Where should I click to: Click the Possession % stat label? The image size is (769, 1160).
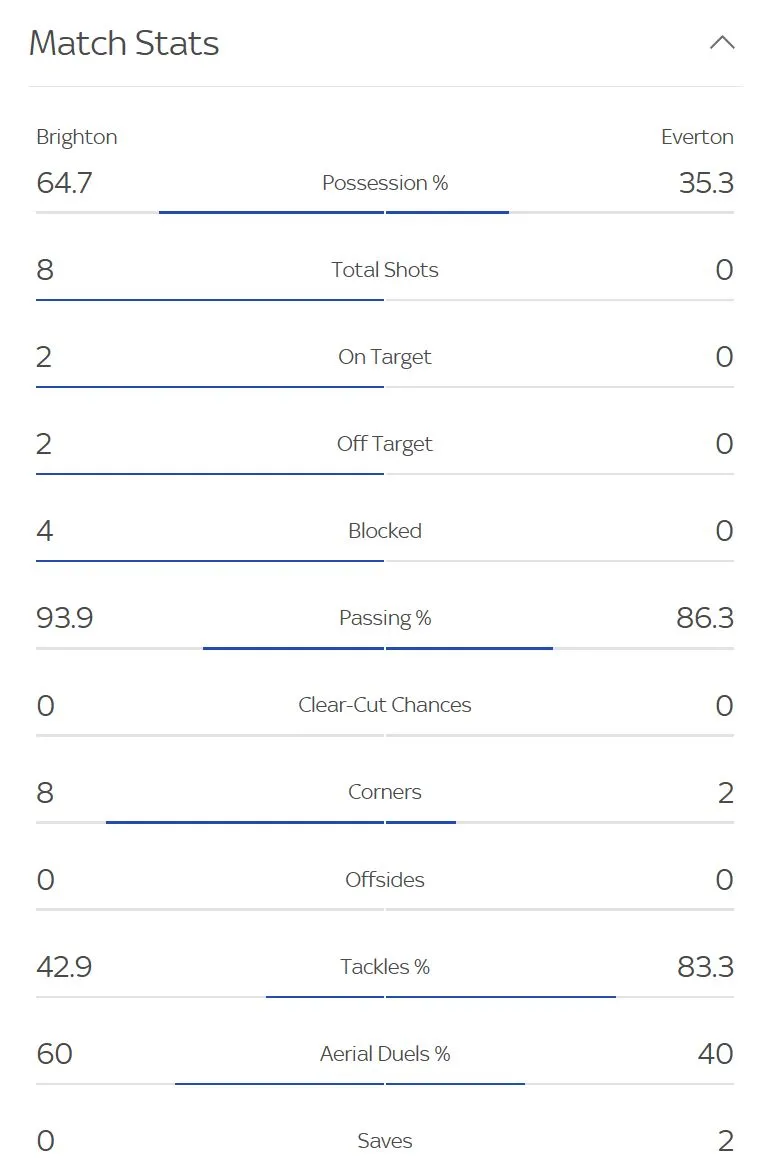tap(385, 183)
